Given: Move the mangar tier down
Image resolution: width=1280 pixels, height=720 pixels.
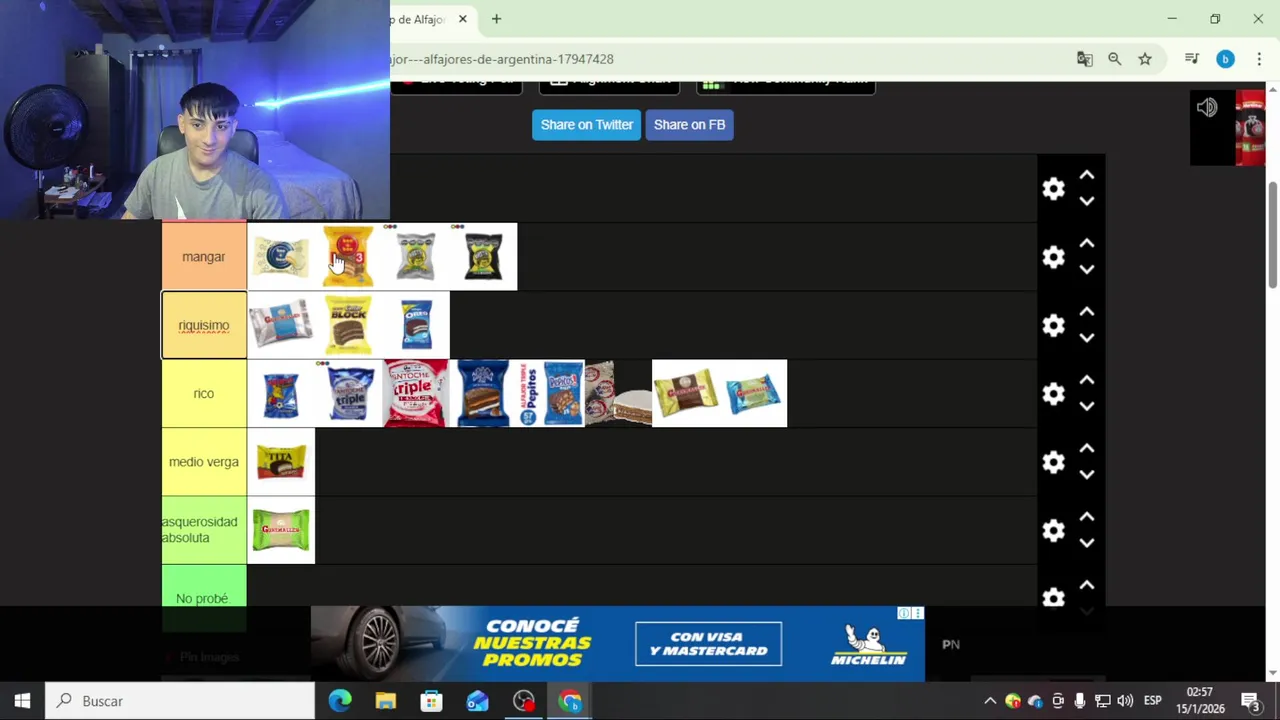Looking at the screenshot, I should [1087, 269].
